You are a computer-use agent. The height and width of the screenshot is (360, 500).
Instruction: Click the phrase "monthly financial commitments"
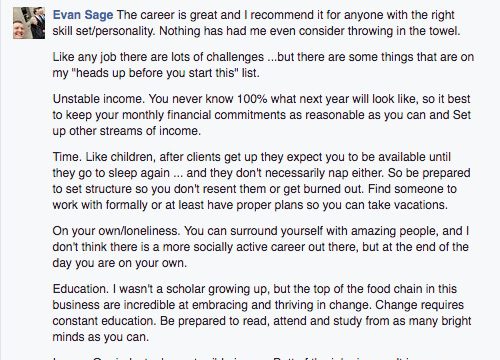coord(204,115)
